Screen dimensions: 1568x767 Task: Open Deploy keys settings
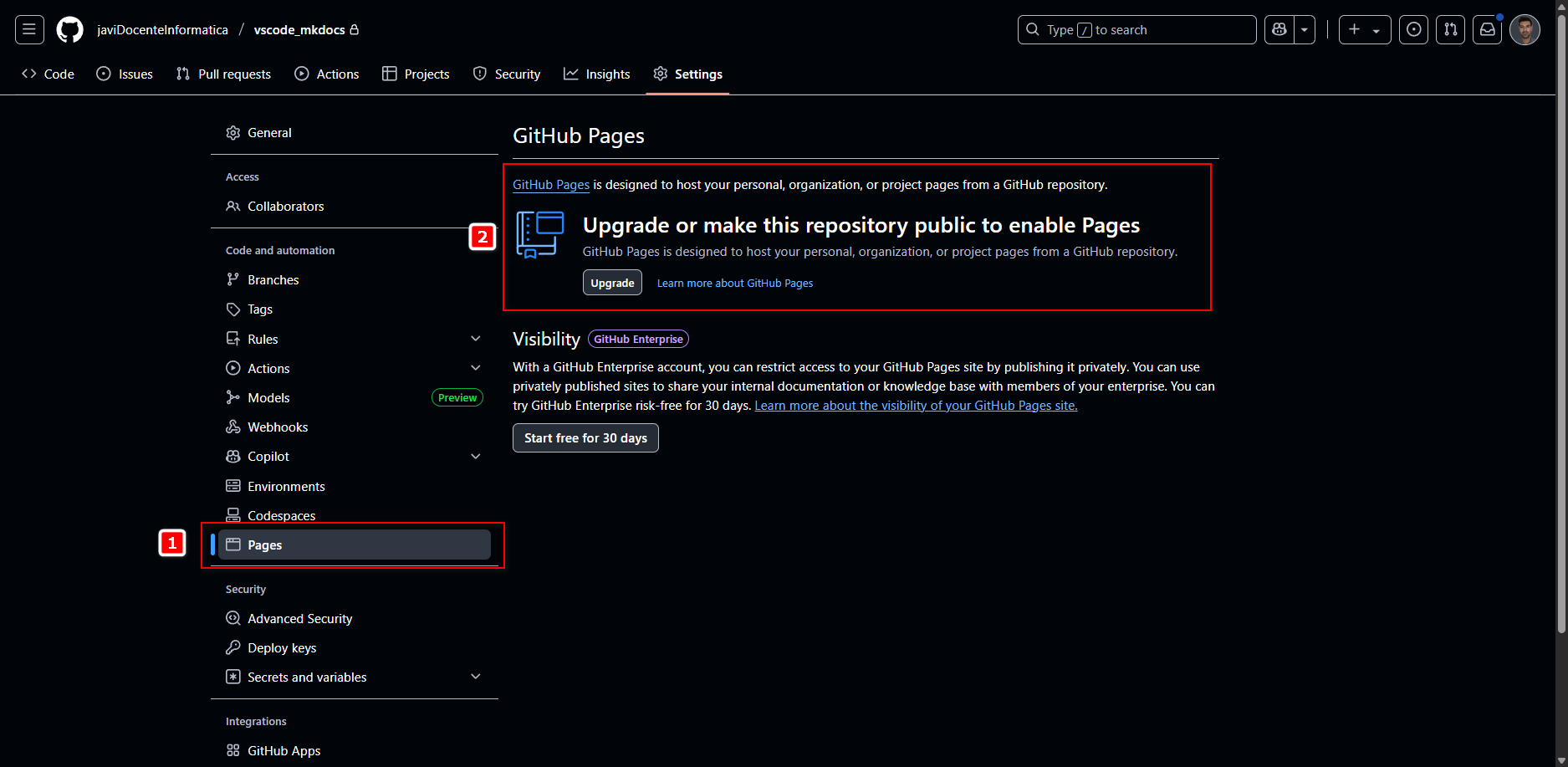[355, 648]
